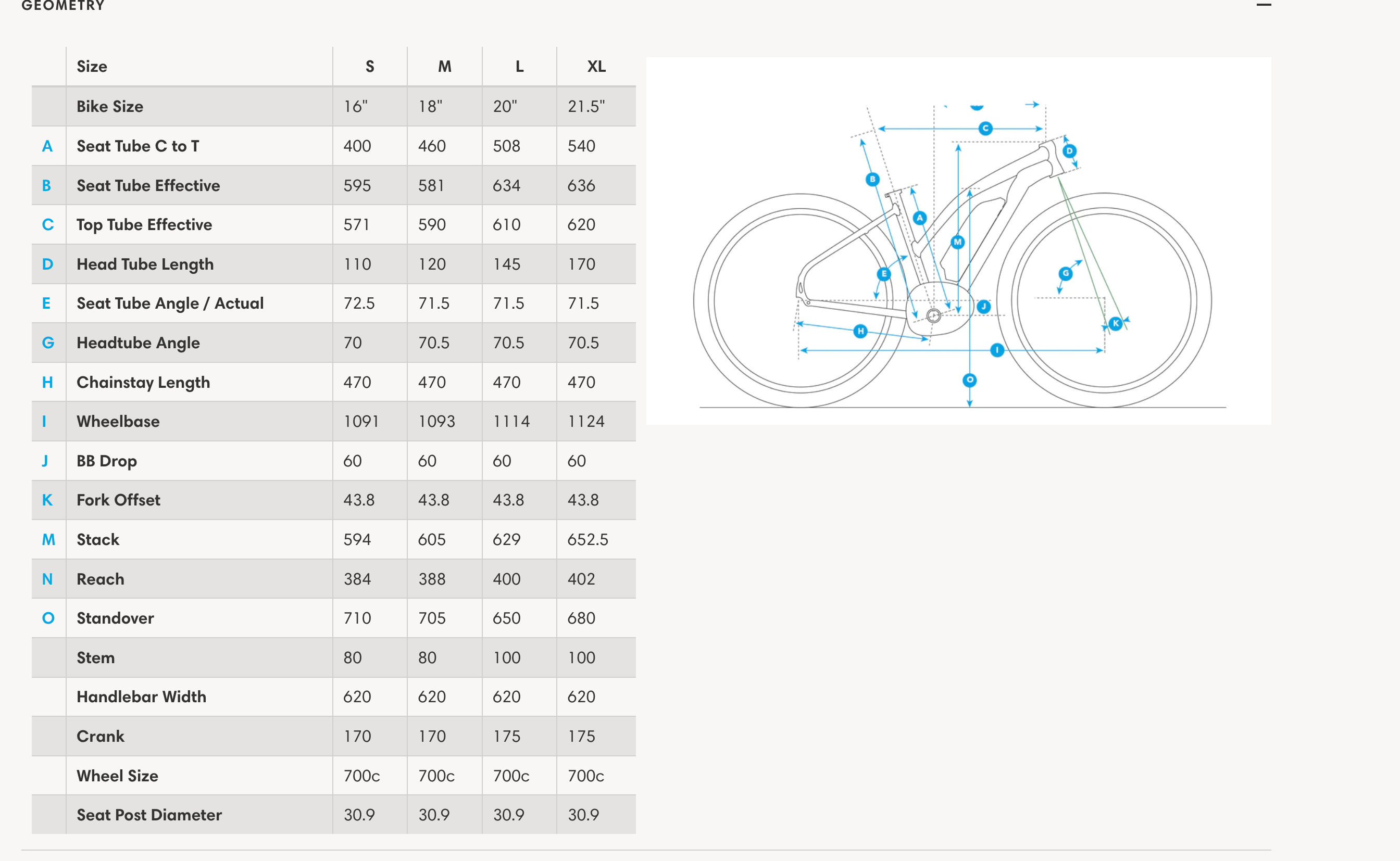
Task: Click the D head tube marker on diagram
Action: point(1069,151)
